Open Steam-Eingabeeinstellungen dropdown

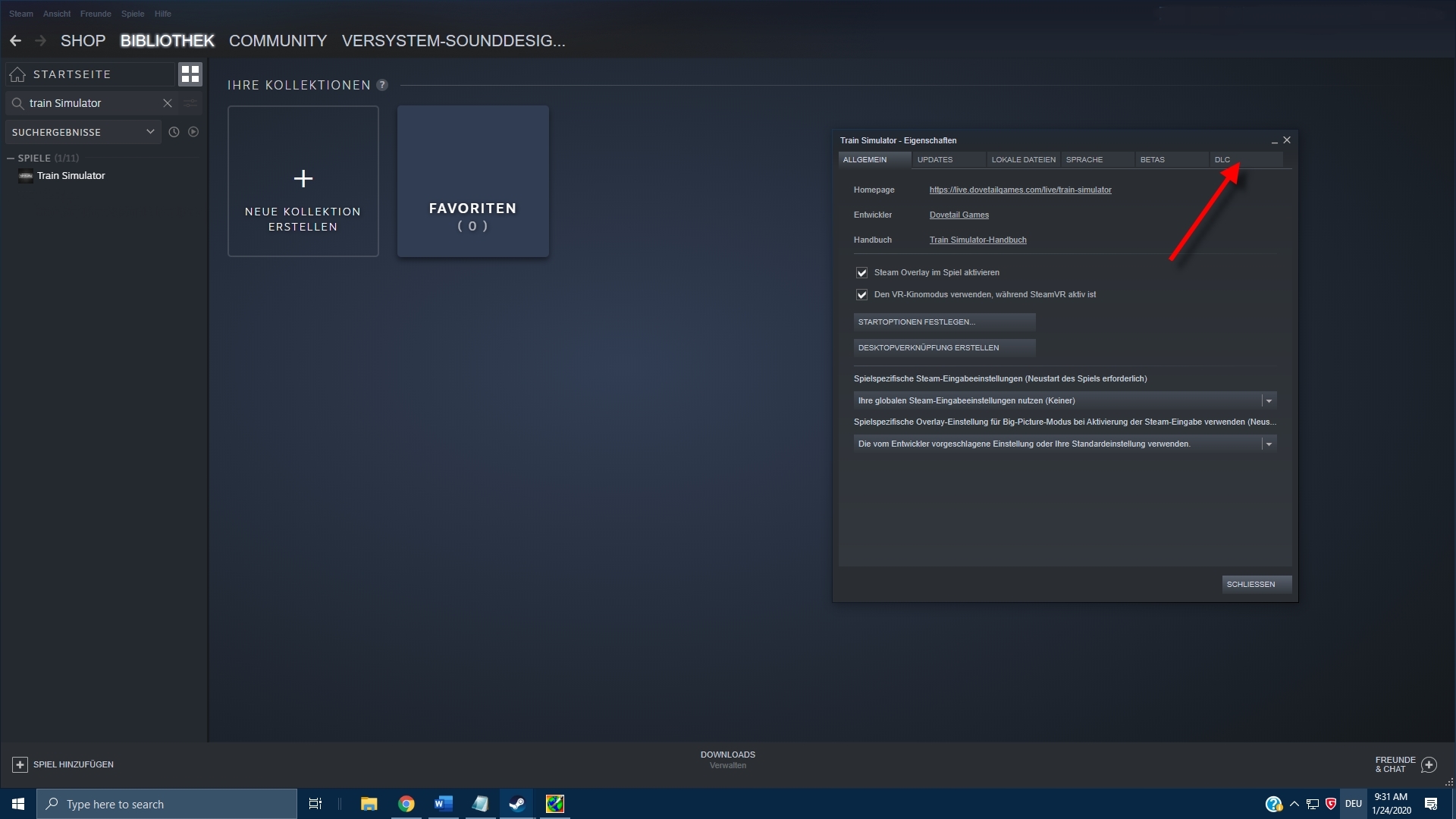coord(1065,401)
